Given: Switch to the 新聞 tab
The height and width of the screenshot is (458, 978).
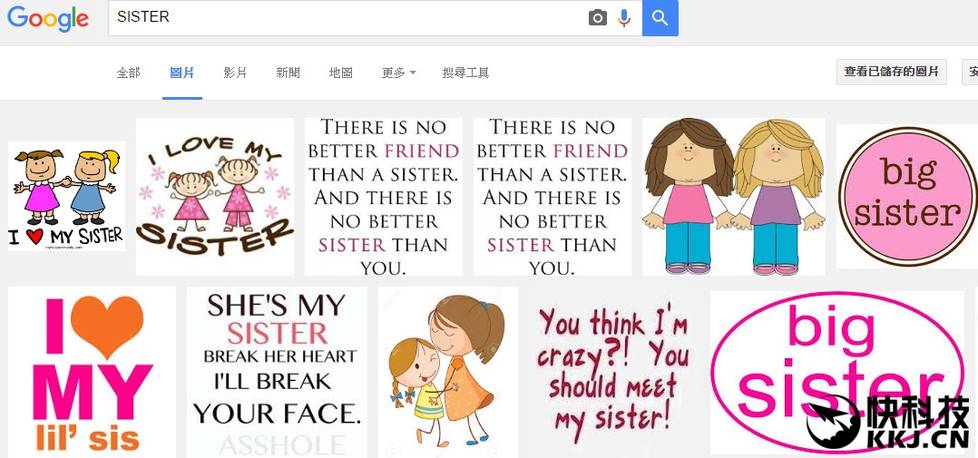Looking at the screenshot, I should pyautogui.click(x=288, y=73).
